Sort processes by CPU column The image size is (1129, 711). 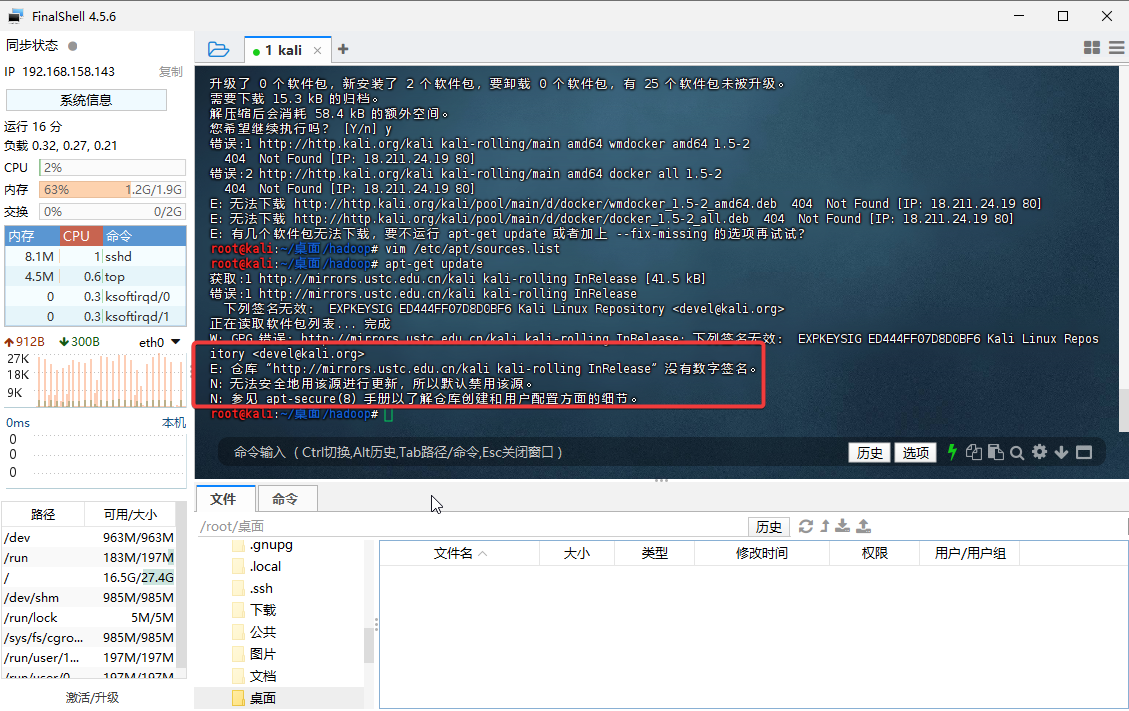[x=80, y=236]
